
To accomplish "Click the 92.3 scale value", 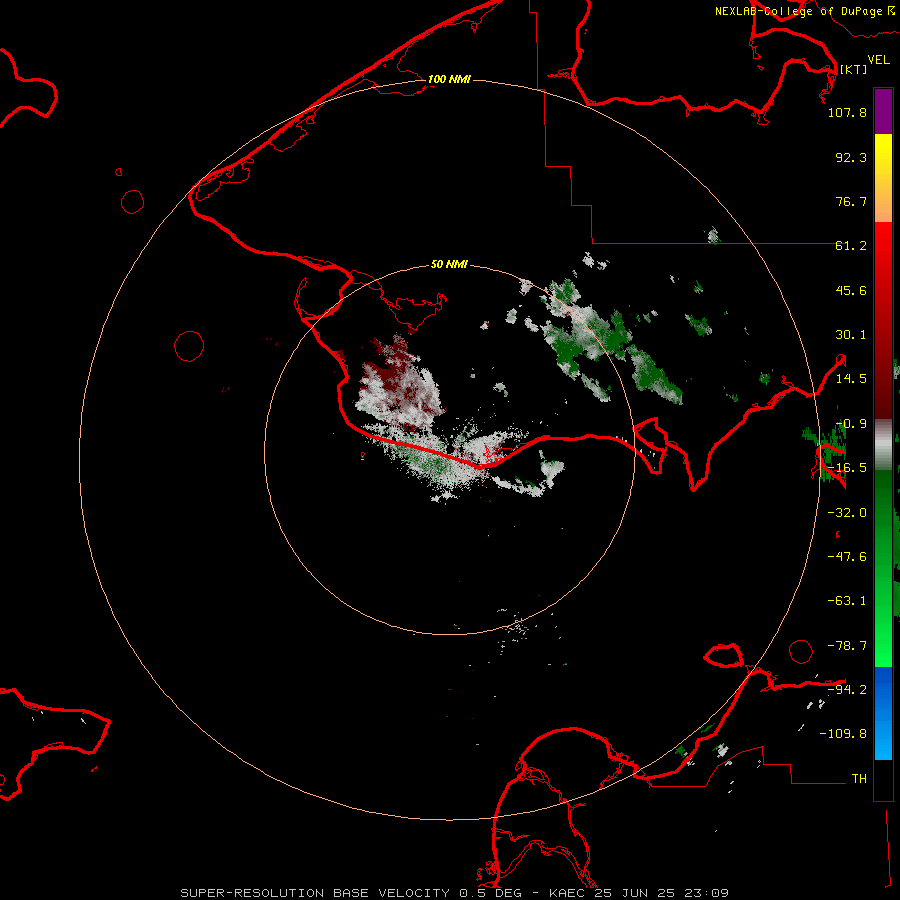I will pos(851,157).
